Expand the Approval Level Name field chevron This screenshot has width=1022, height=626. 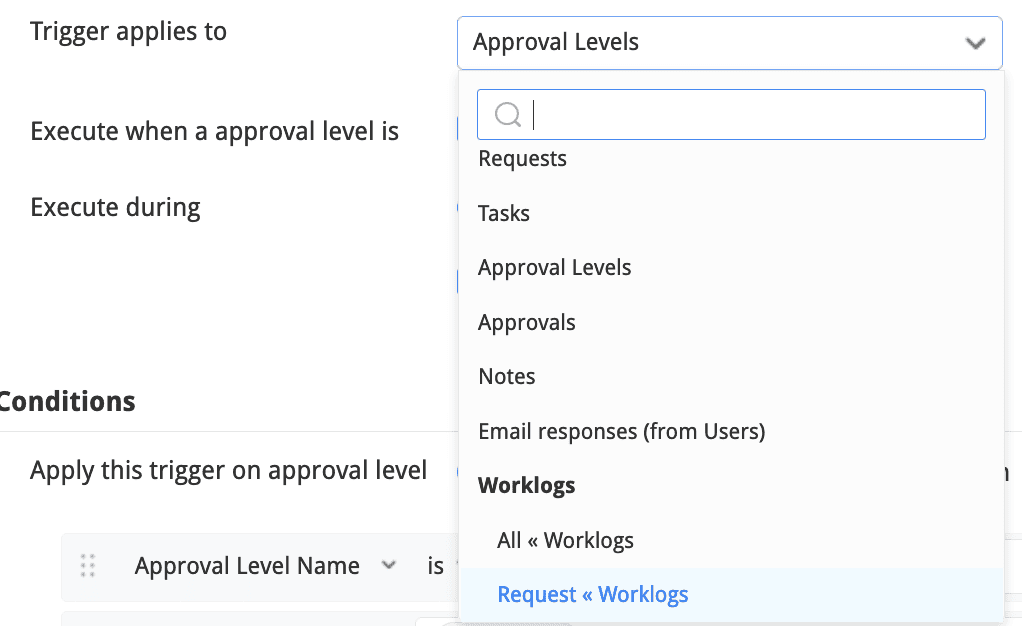point(389,565)
